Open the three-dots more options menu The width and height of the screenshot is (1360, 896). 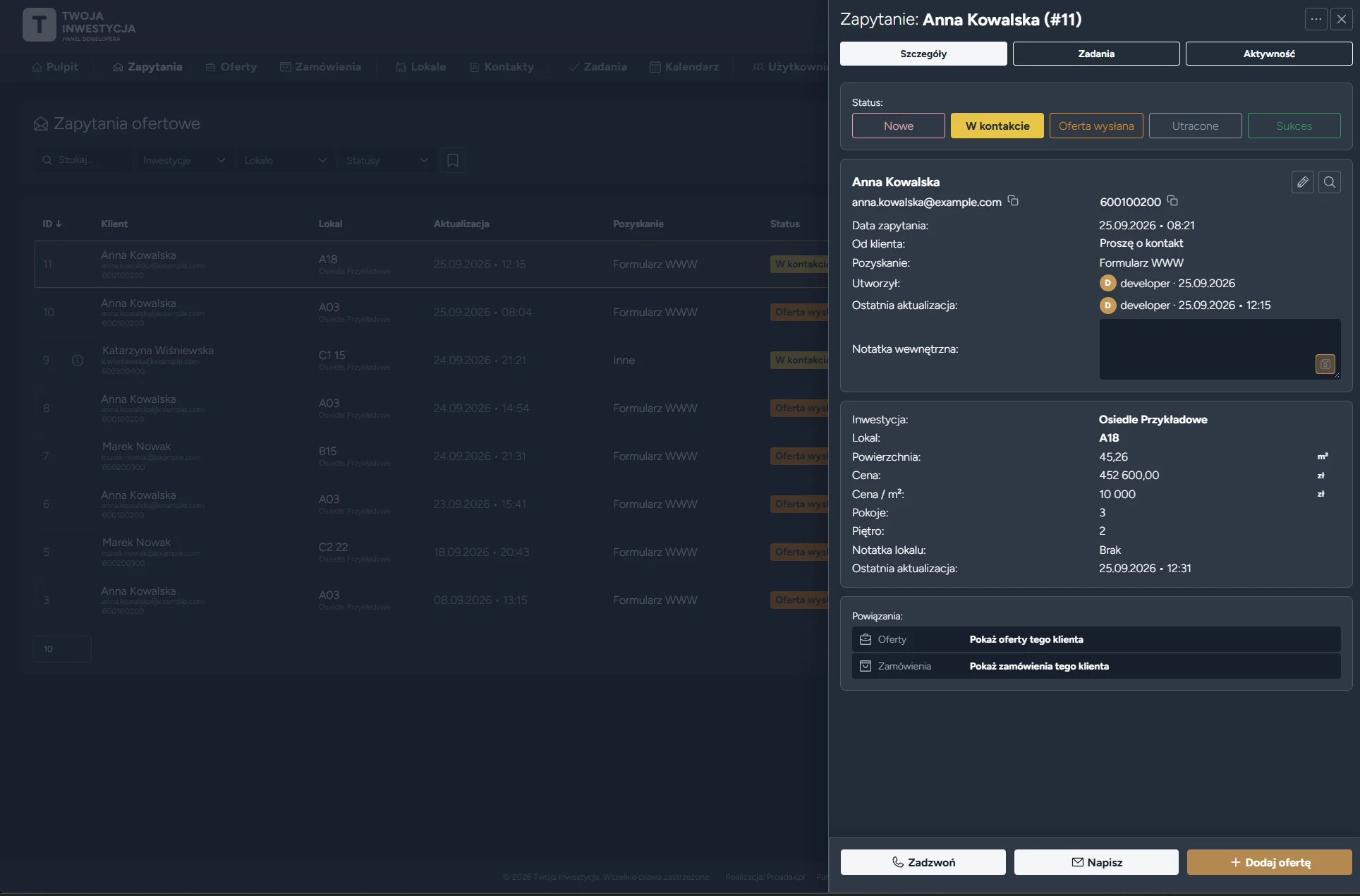1316,20
